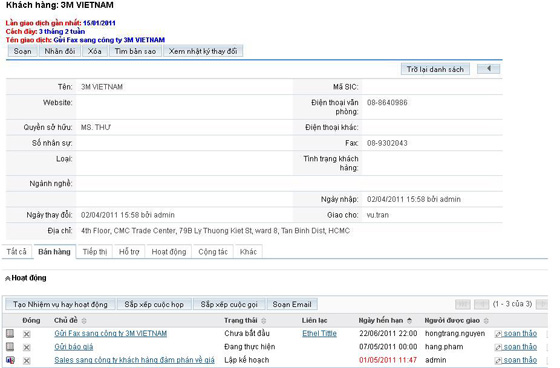Open the Gửi Fax sang công ty 3M VIETNAM link
The height and width of the screenshot is (368, 560).
pos(111,333)
